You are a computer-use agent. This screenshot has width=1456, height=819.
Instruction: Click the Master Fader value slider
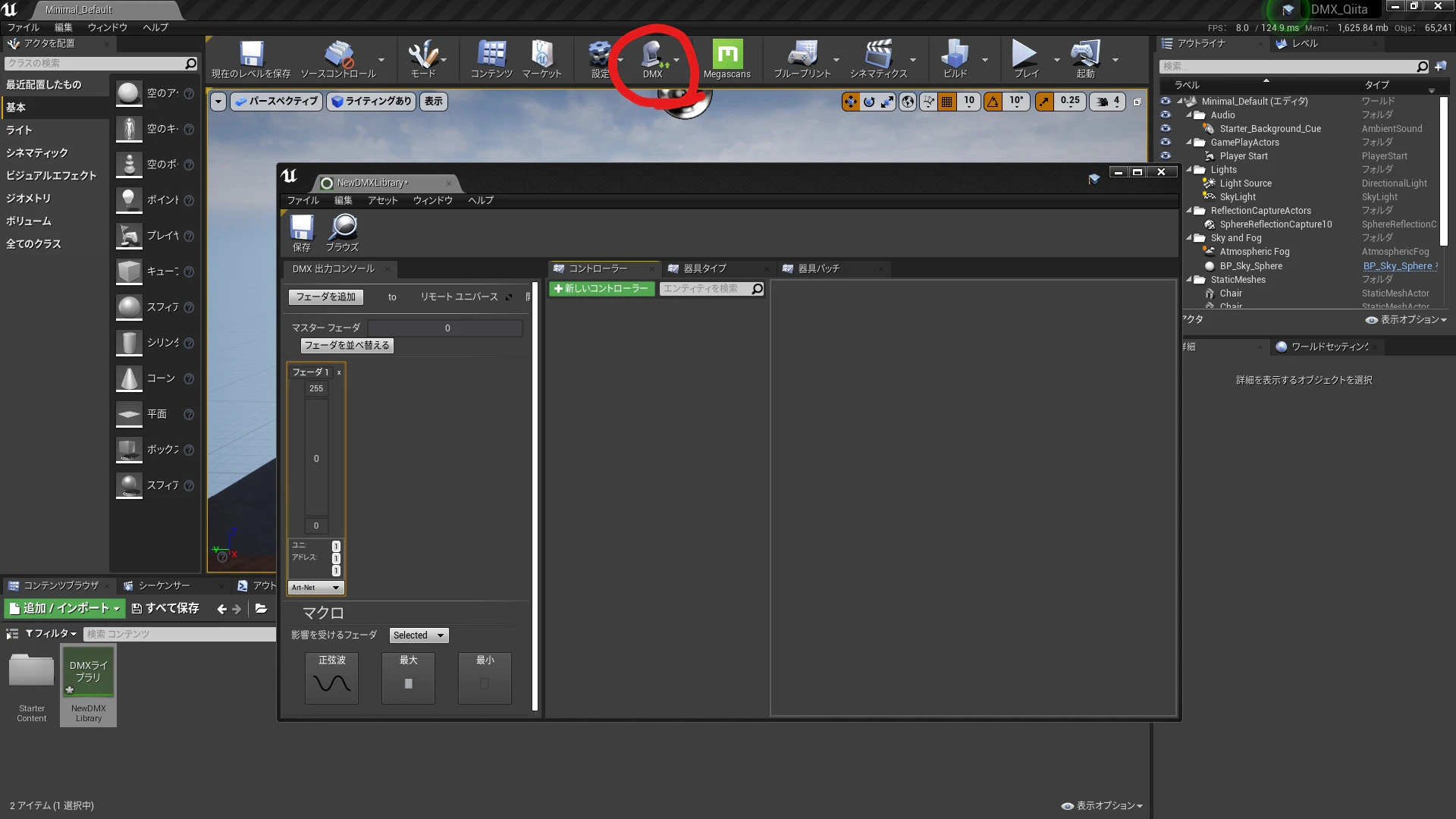coord(447,328)
